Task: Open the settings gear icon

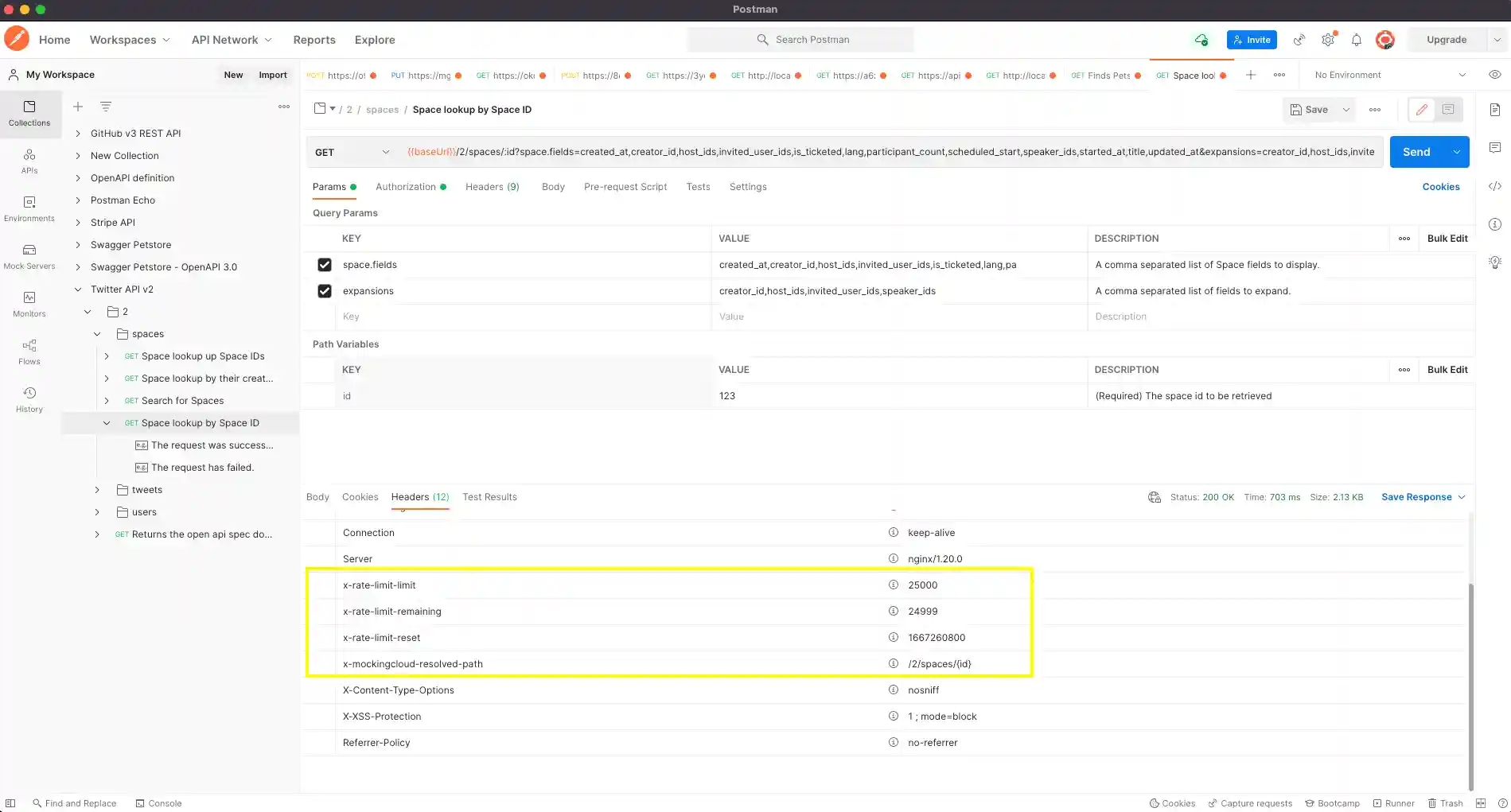Action: 1328,40
